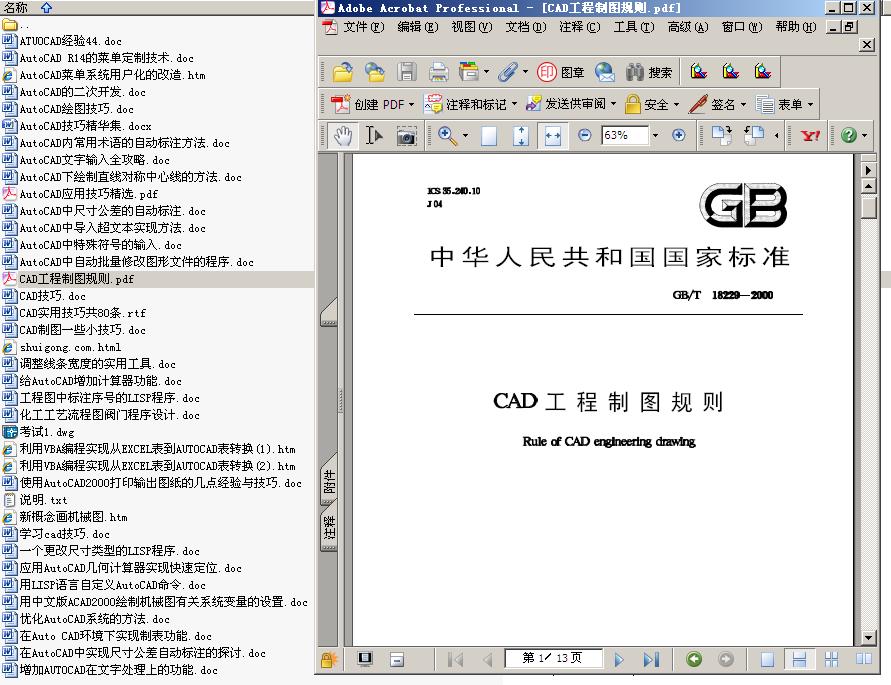891x685 pixels.
Task: Open the 帮助(H) menu
Action: (796, 27)
